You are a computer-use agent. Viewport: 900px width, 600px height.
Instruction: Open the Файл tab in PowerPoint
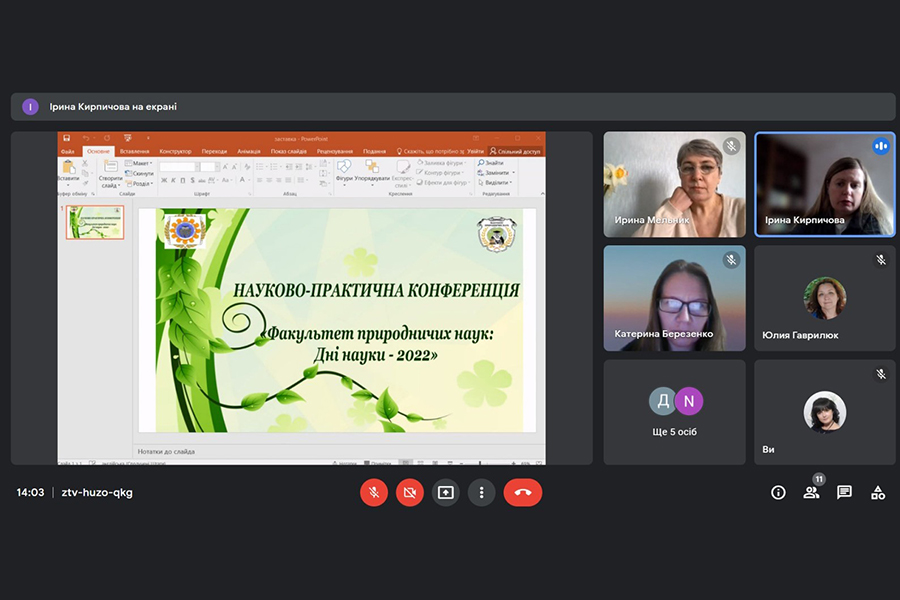point(68,152)
